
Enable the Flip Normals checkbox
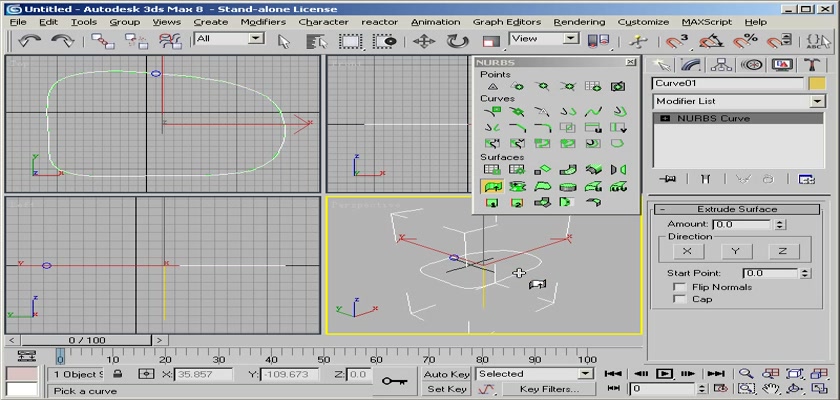click(x=680, y=287)
